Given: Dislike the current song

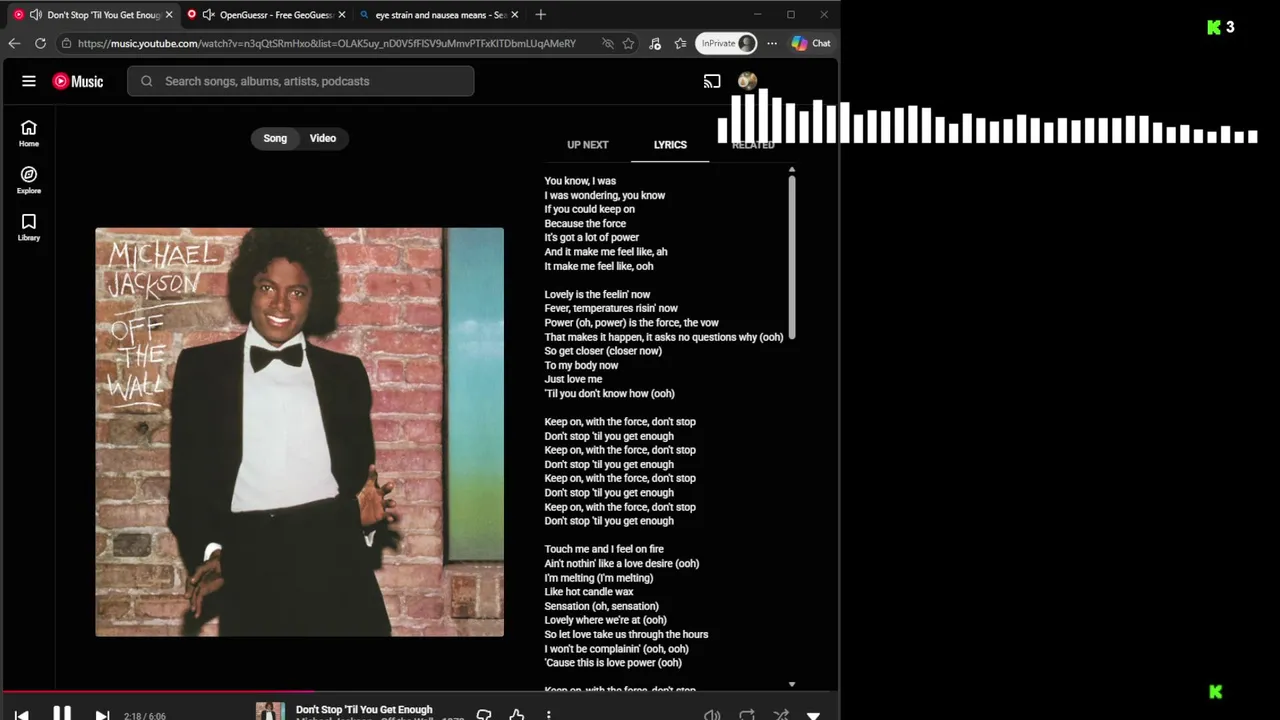Looking at the screenshot, I should point(484,715).
